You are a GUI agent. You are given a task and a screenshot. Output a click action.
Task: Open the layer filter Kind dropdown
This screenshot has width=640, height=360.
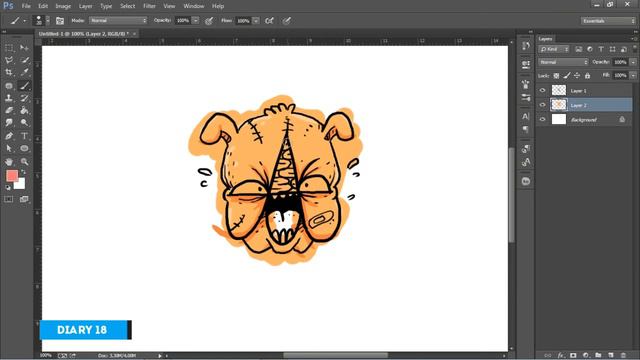[x=553, y=49]
